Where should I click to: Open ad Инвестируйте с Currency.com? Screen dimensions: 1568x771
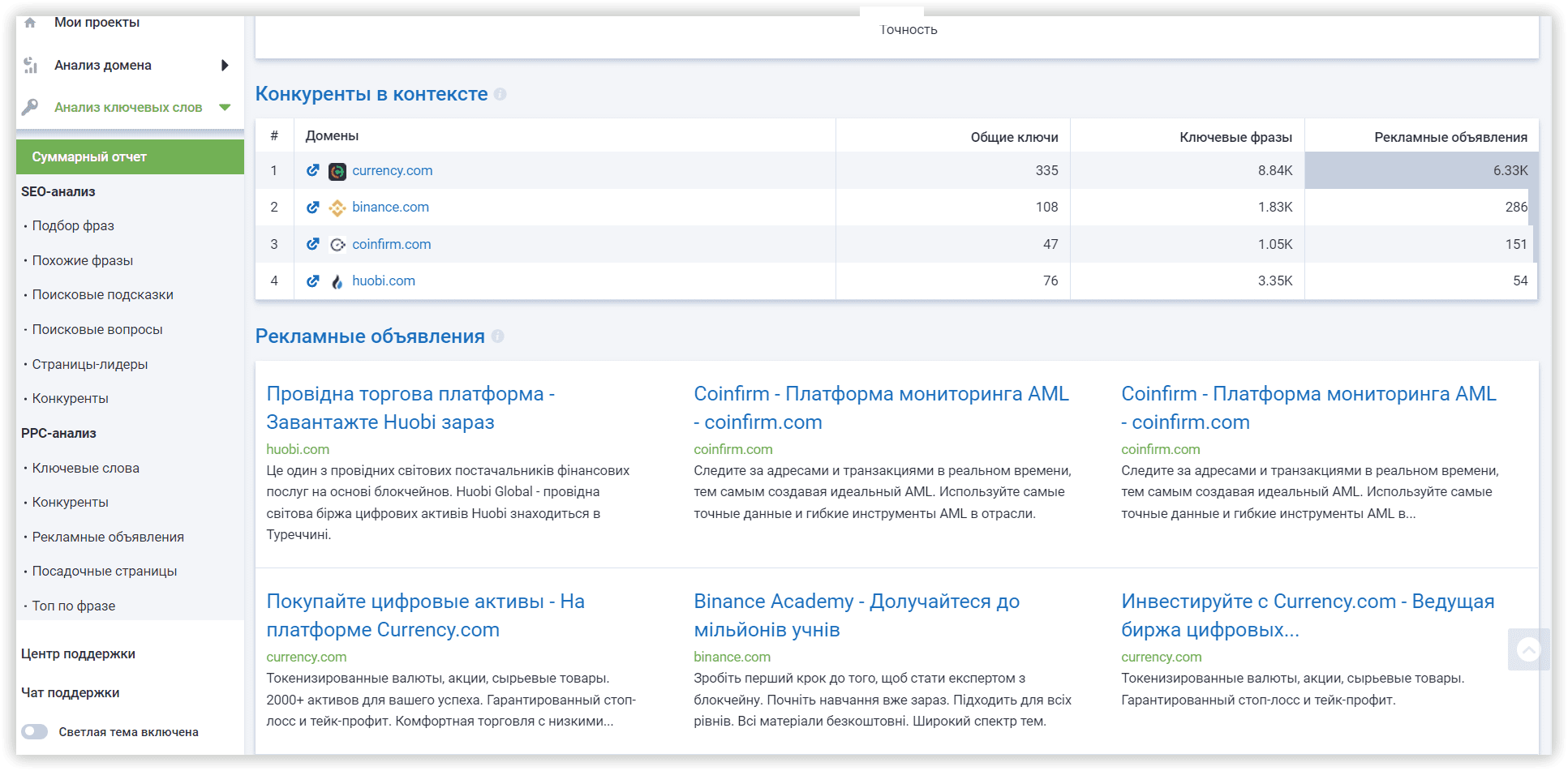1308,615
